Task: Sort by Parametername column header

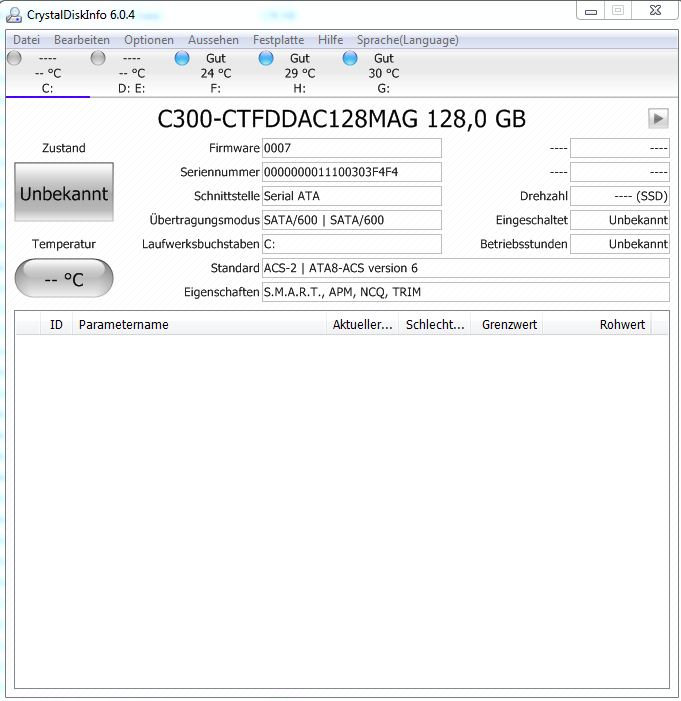Action: click(x=199, y=325)
